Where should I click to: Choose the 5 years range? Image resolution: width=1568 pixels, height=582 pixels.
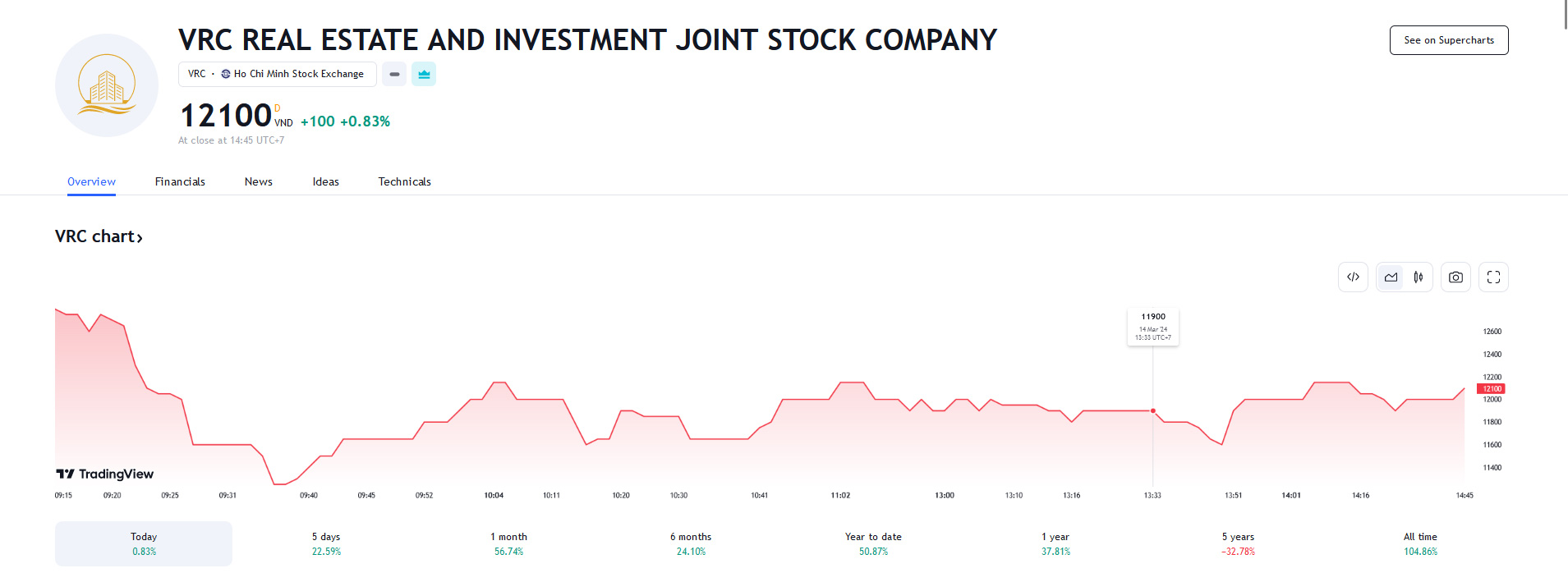(x=1238, y=543)
